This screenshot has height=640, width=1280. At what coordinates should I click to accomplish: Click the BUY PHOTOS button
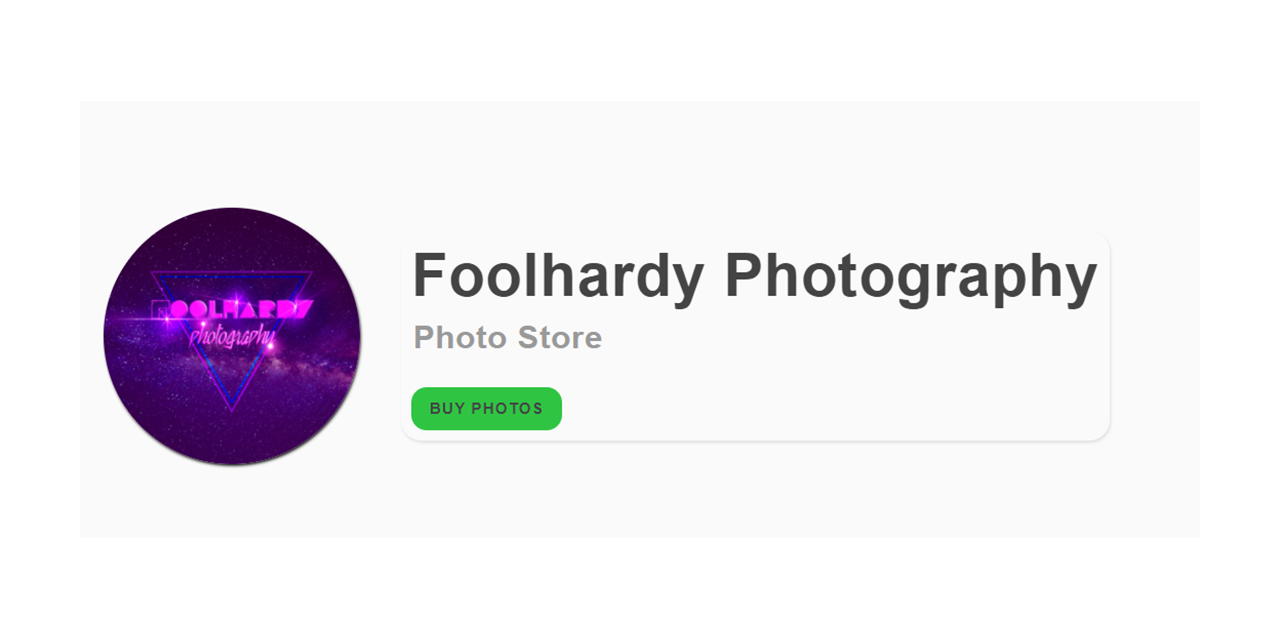[486, 408]
